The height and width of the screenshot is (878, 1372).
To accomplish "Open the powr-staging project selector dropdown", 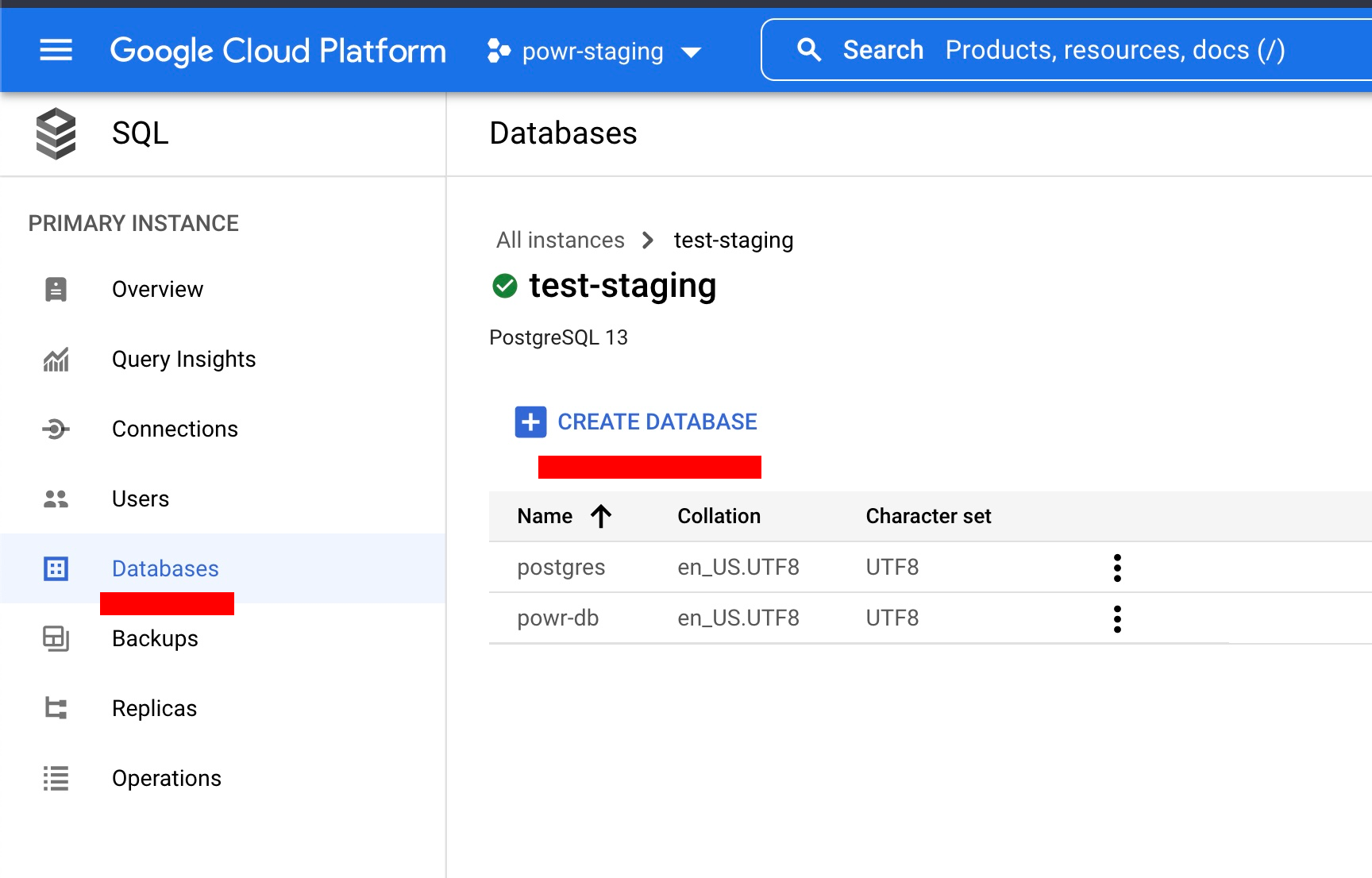I will pos(594,52).
